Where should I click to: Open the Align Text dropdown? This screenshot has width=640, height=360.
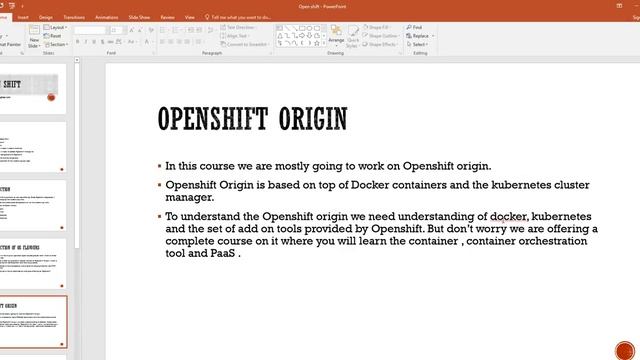tap(235, 36)
